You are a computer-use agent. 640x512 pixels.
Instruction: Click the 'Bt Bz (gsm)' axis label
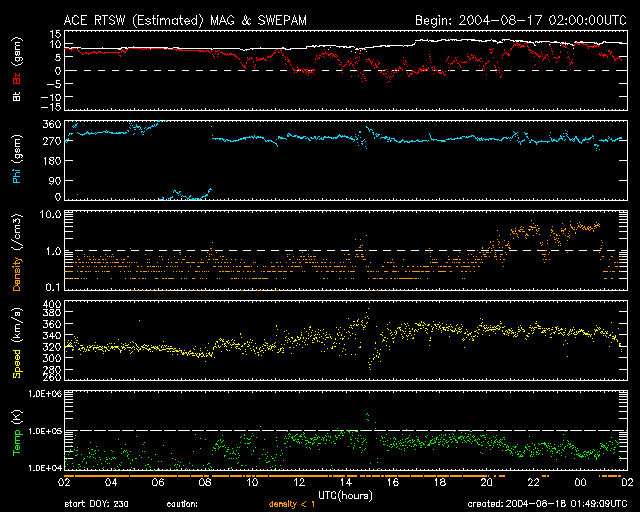pyautogui.click(x=17, y=69)
